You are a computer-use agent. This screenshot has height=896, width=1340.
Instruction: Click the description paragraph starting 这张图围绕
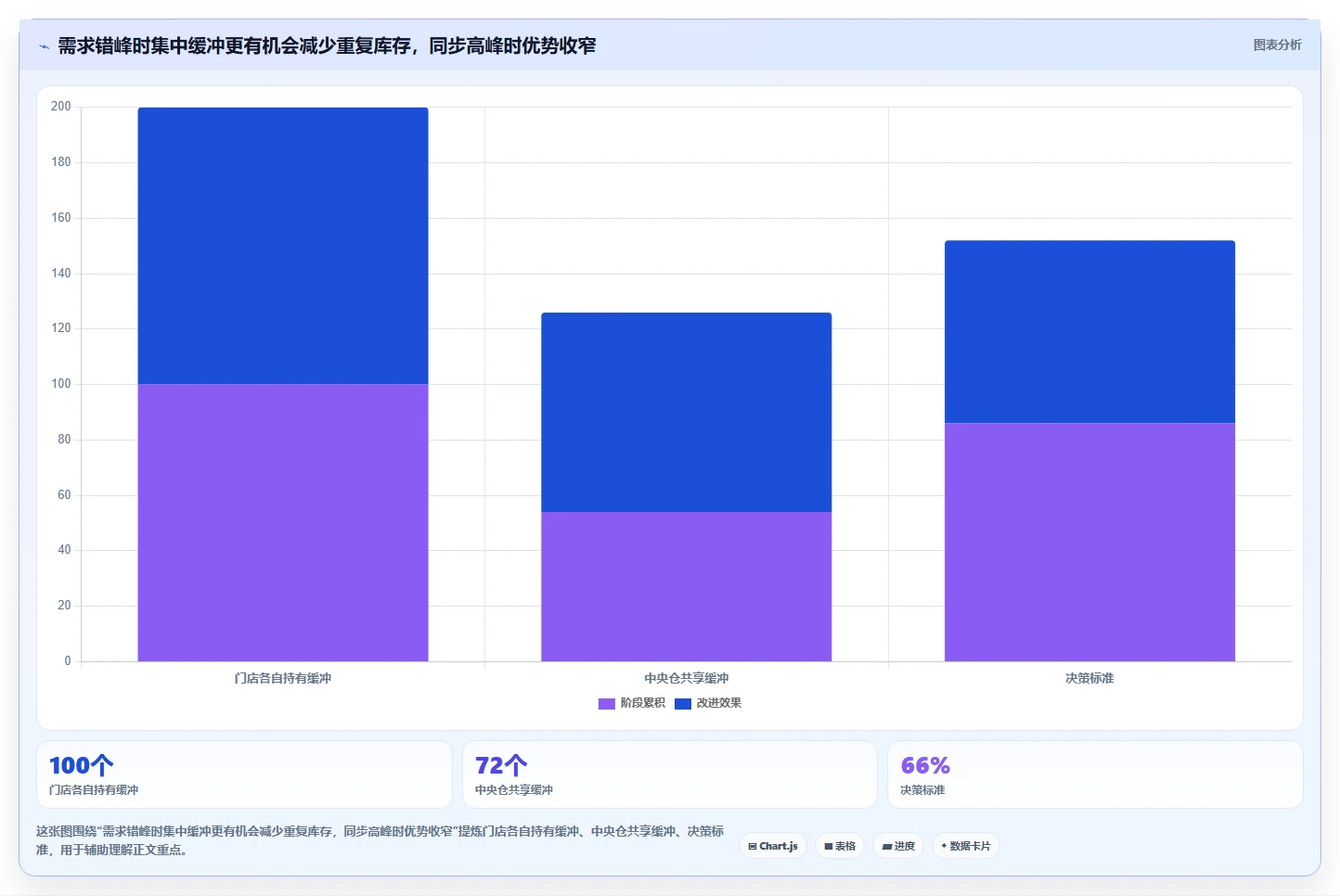(380, 840)
